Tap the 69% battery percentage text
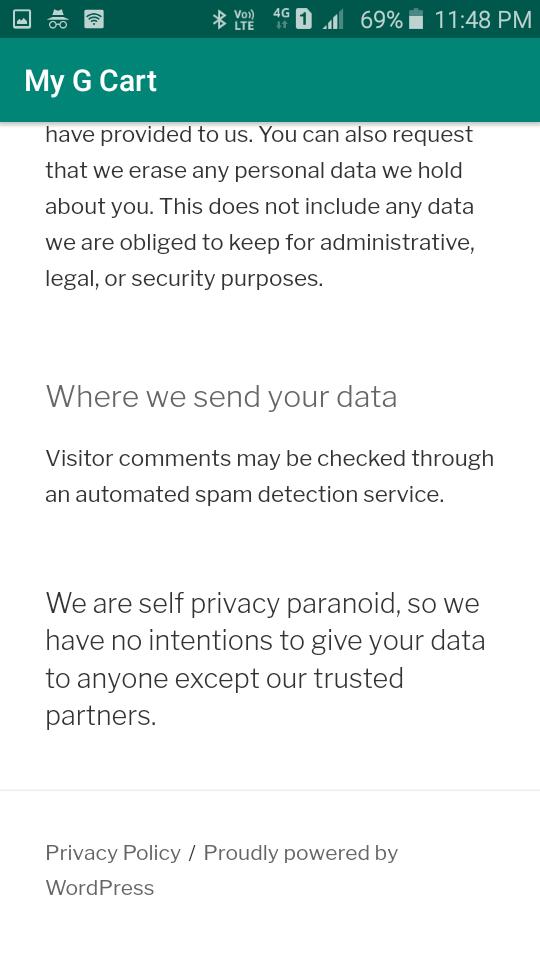Image resolution: width=540 pixels, height=960 pixels. coord(381,20)
